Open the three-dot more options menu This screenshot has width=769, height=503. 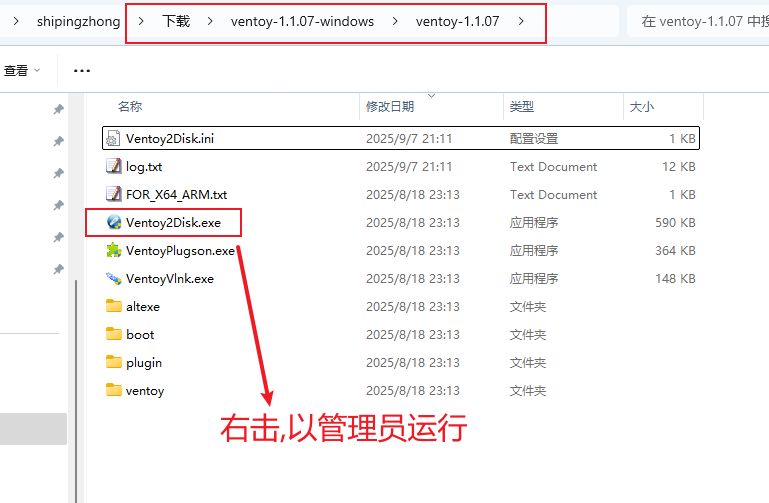point(82,71)
